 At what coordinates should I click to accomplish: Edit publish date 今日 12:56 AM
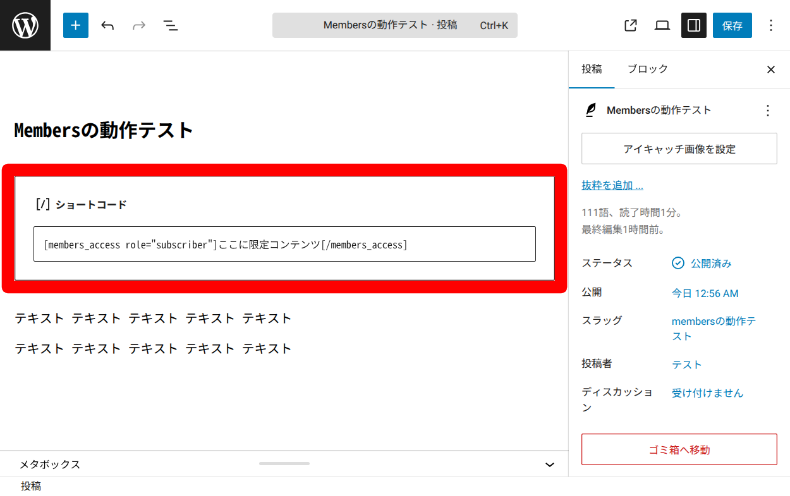pyautogui.click(x=705, y=293)
